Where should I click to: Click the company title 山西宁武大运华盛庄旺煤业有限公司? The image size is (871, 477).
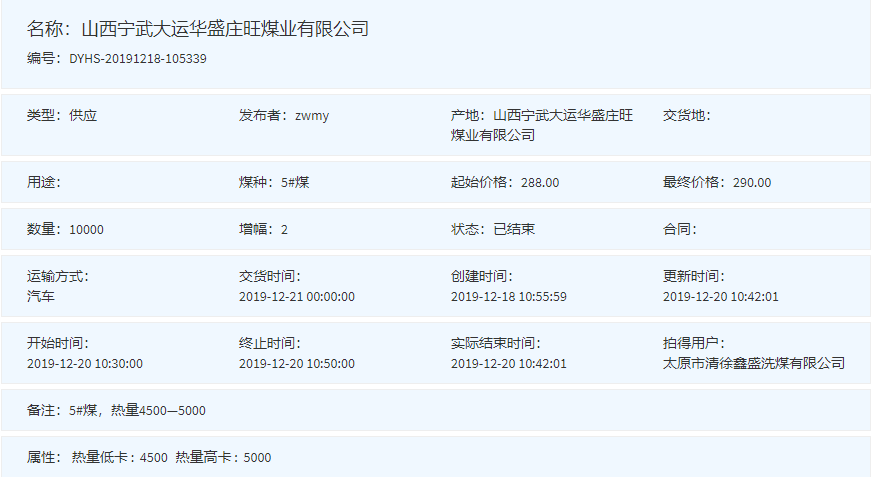[225, 29]
